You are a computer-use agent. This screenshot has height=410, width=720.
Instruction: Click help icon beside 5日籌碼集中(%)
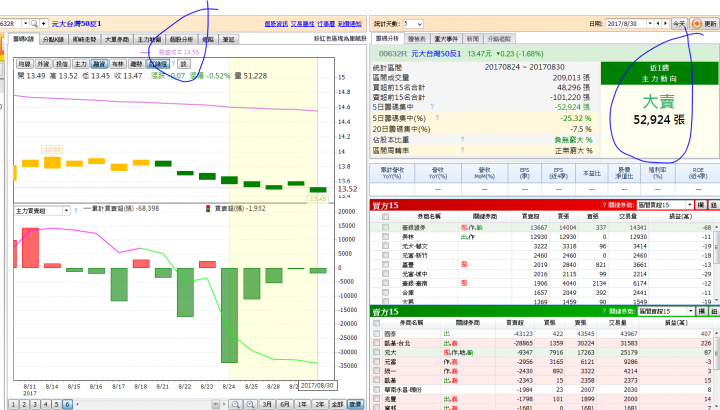tap(437, 118)
